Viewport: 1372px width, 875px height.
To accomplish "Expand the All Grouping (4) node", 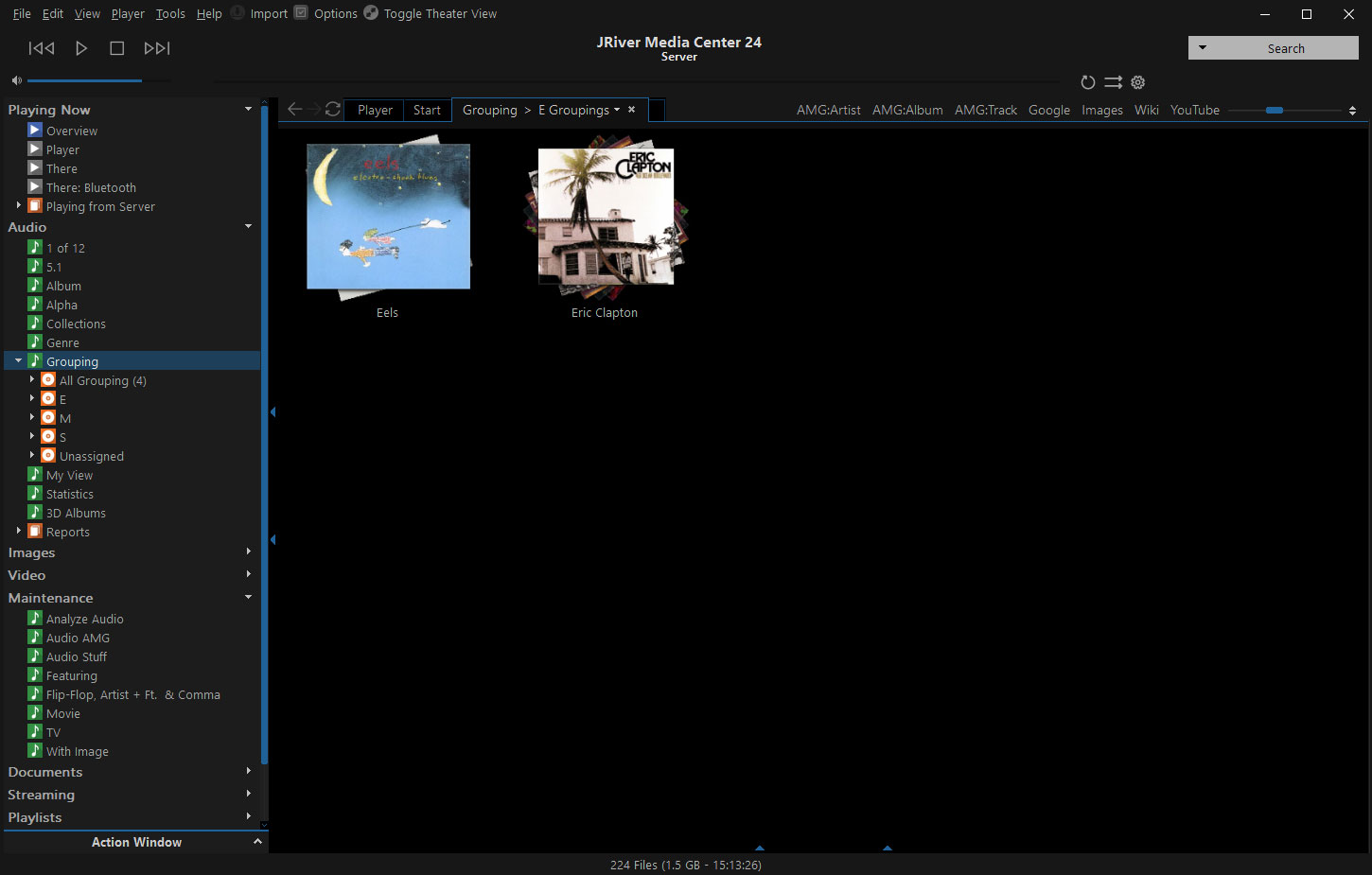I will 32,379.
